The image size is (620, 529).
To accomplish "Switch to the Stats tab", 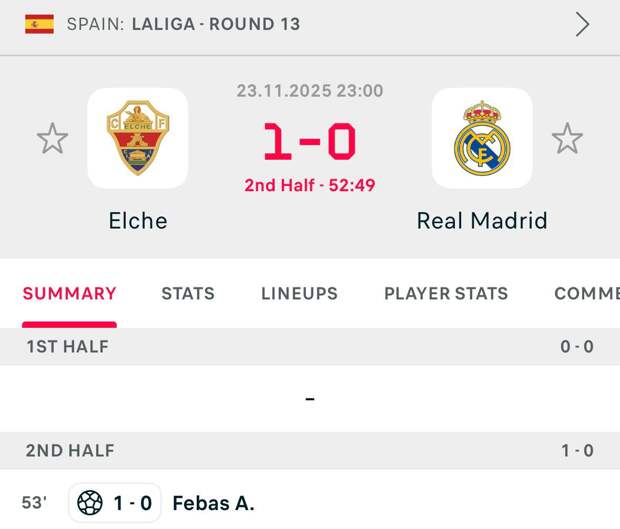I will 188,293.
